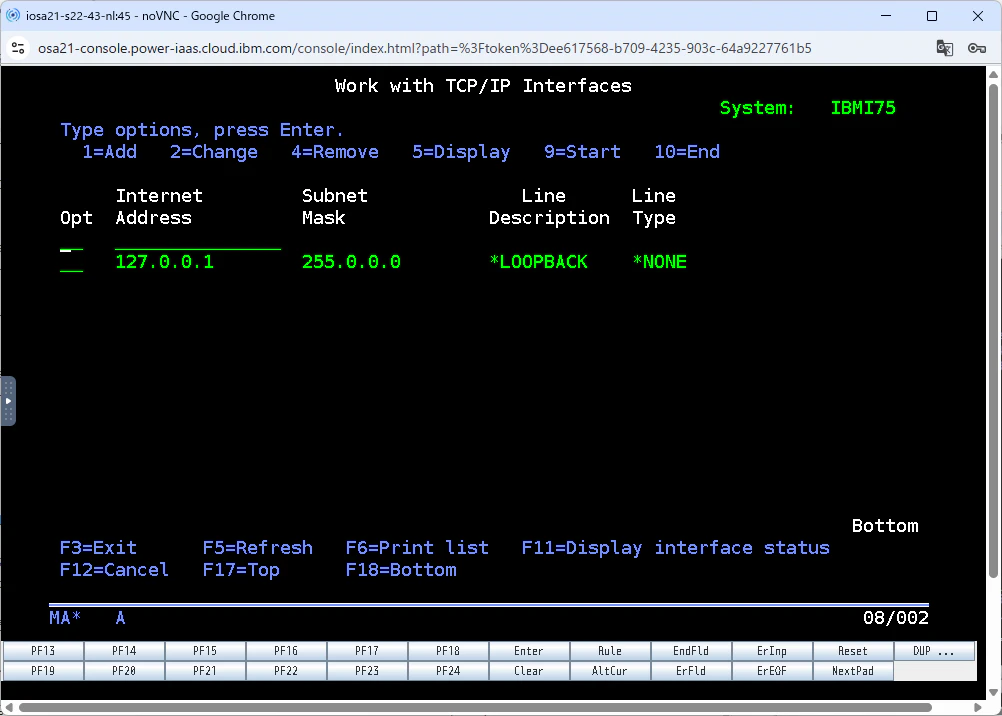Click the IBMI75 system name
This screenshot has width=1002, height=716.
(863, 108)
